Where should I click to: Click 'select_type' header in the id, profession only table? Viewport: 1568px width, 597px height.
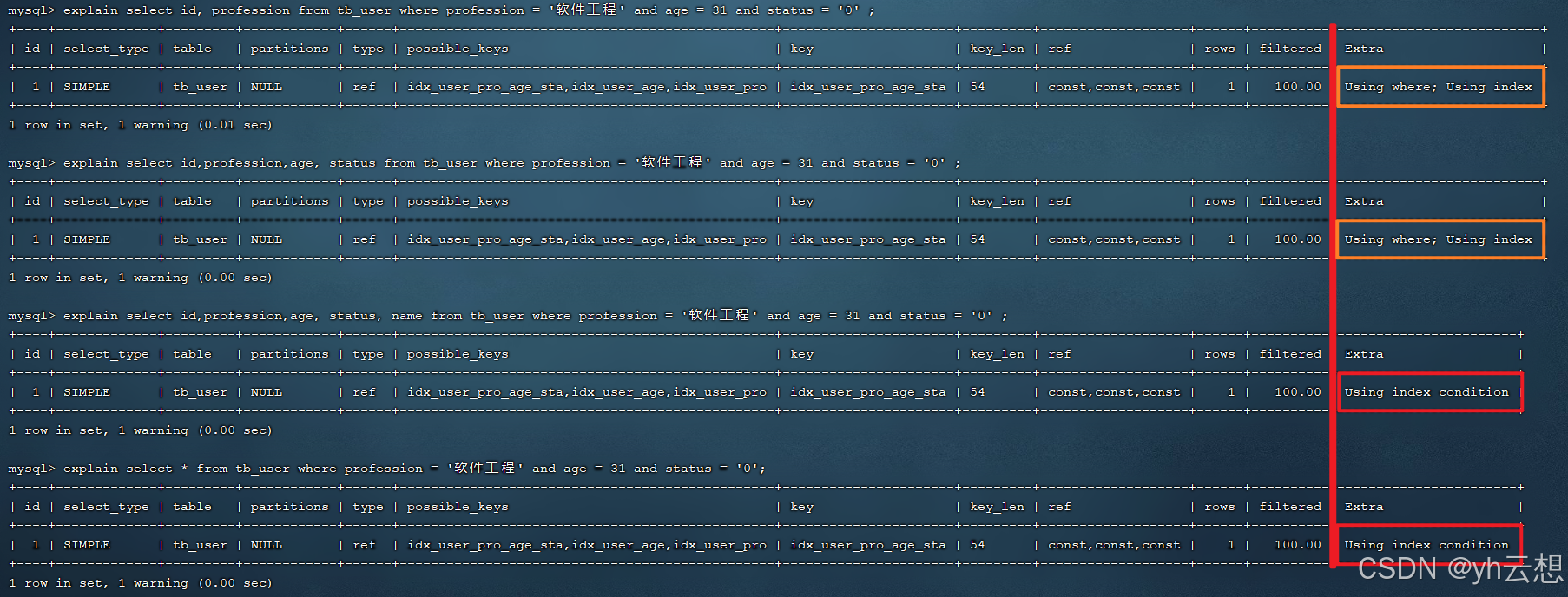[x=106, y=49]
